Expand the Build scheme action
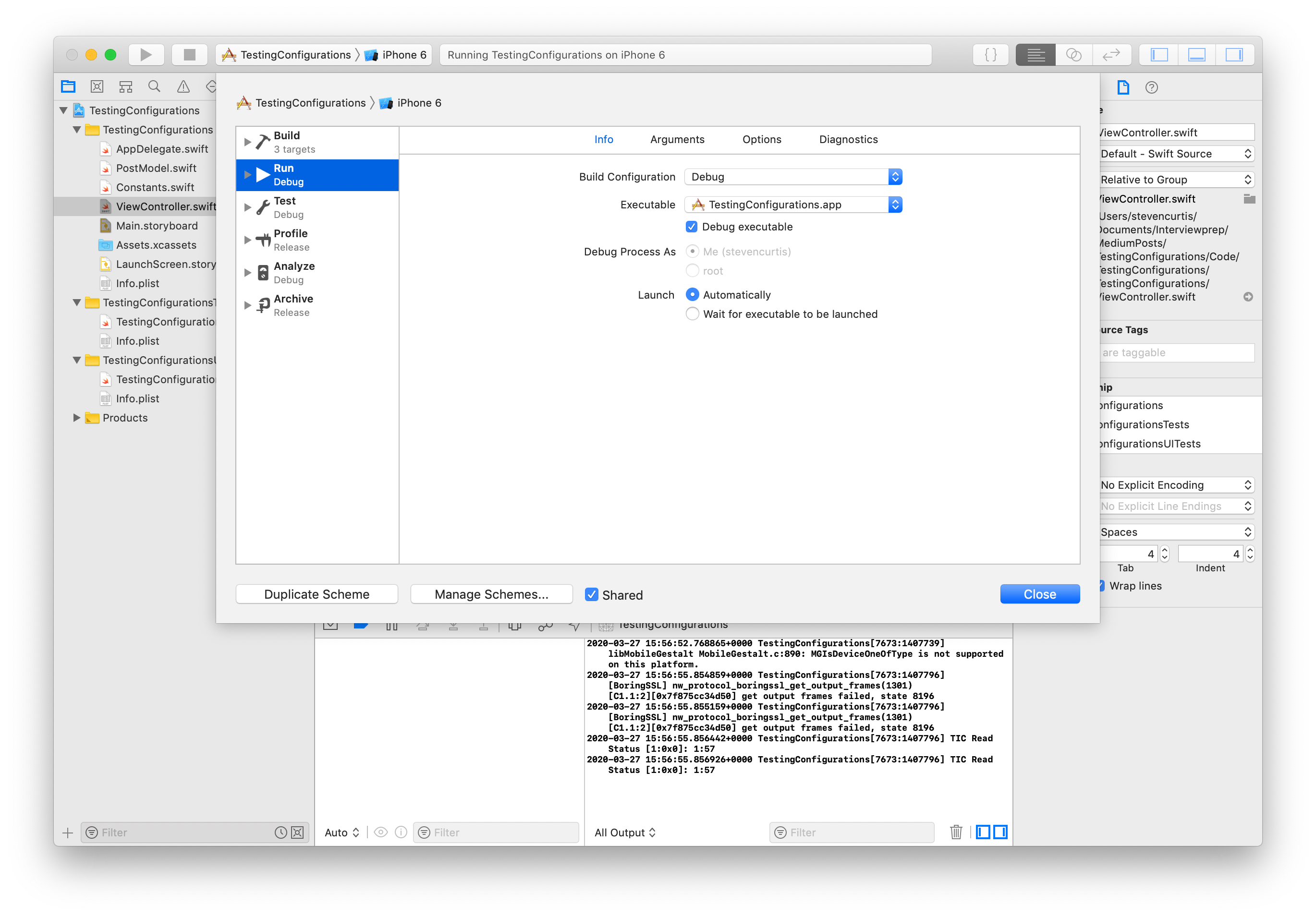Screen dimensions: 1316x917 click(248, 142)
